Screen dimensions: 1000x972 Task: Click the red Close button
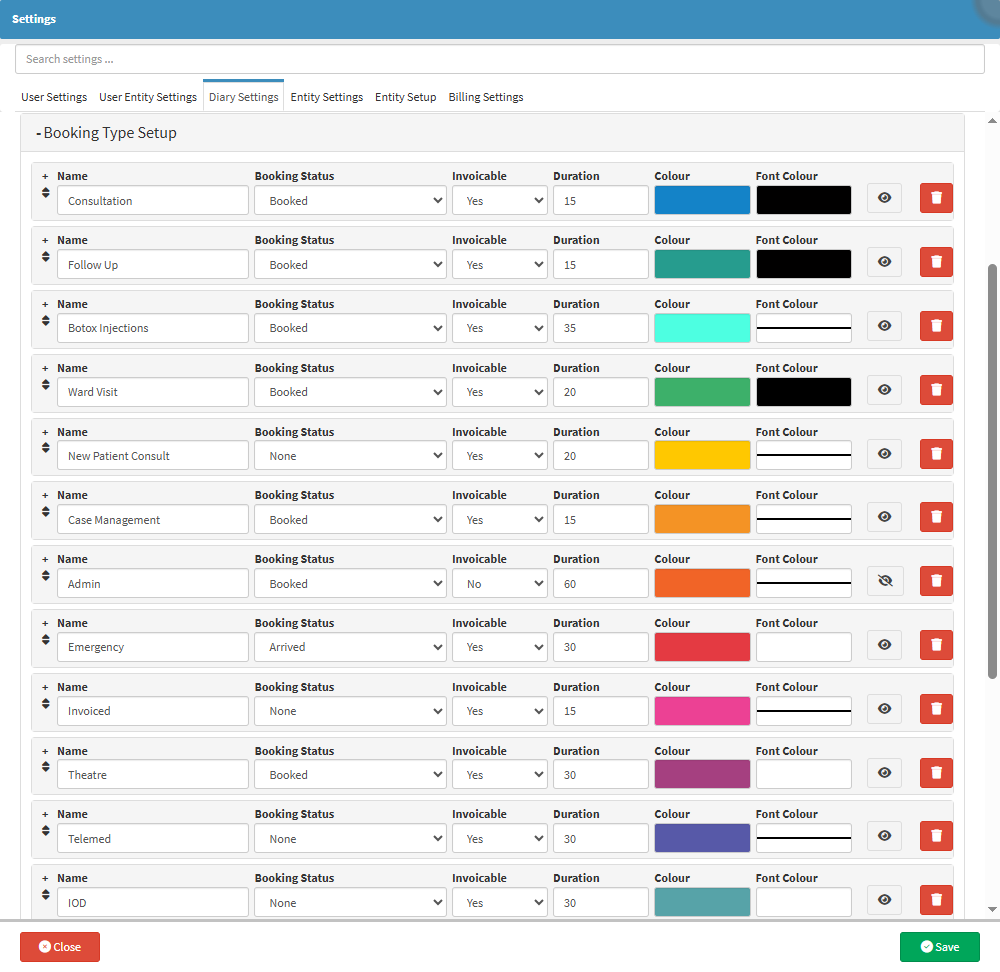tap(60, 946)
